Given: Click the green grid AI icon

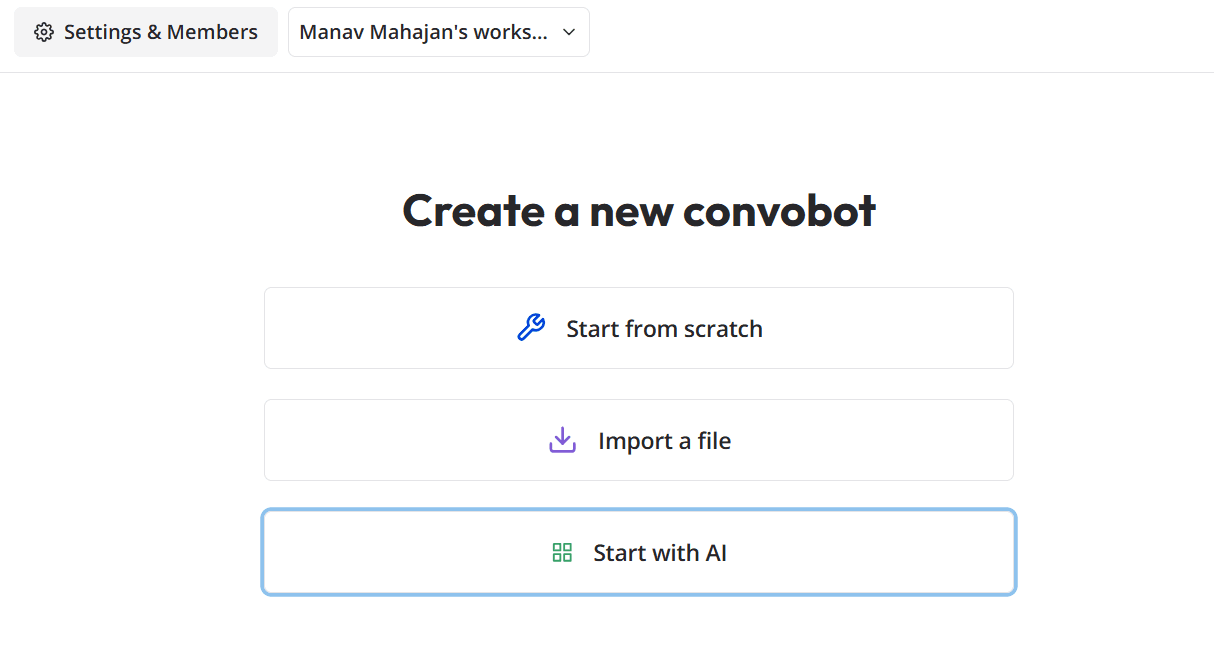Looking at the screenshot, I should coord(562,552).
